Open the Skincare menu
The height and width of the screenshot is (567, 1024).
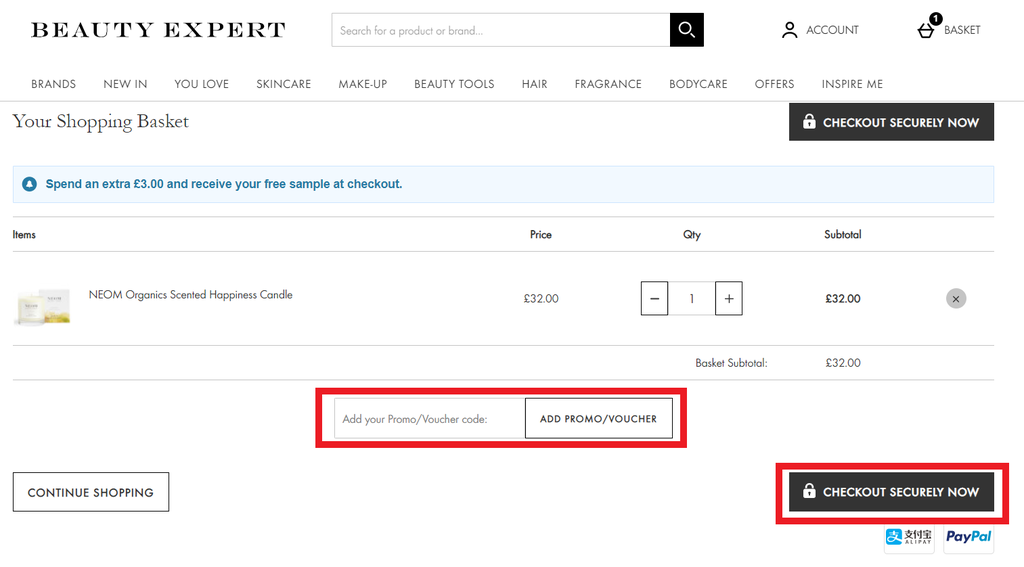283,84
